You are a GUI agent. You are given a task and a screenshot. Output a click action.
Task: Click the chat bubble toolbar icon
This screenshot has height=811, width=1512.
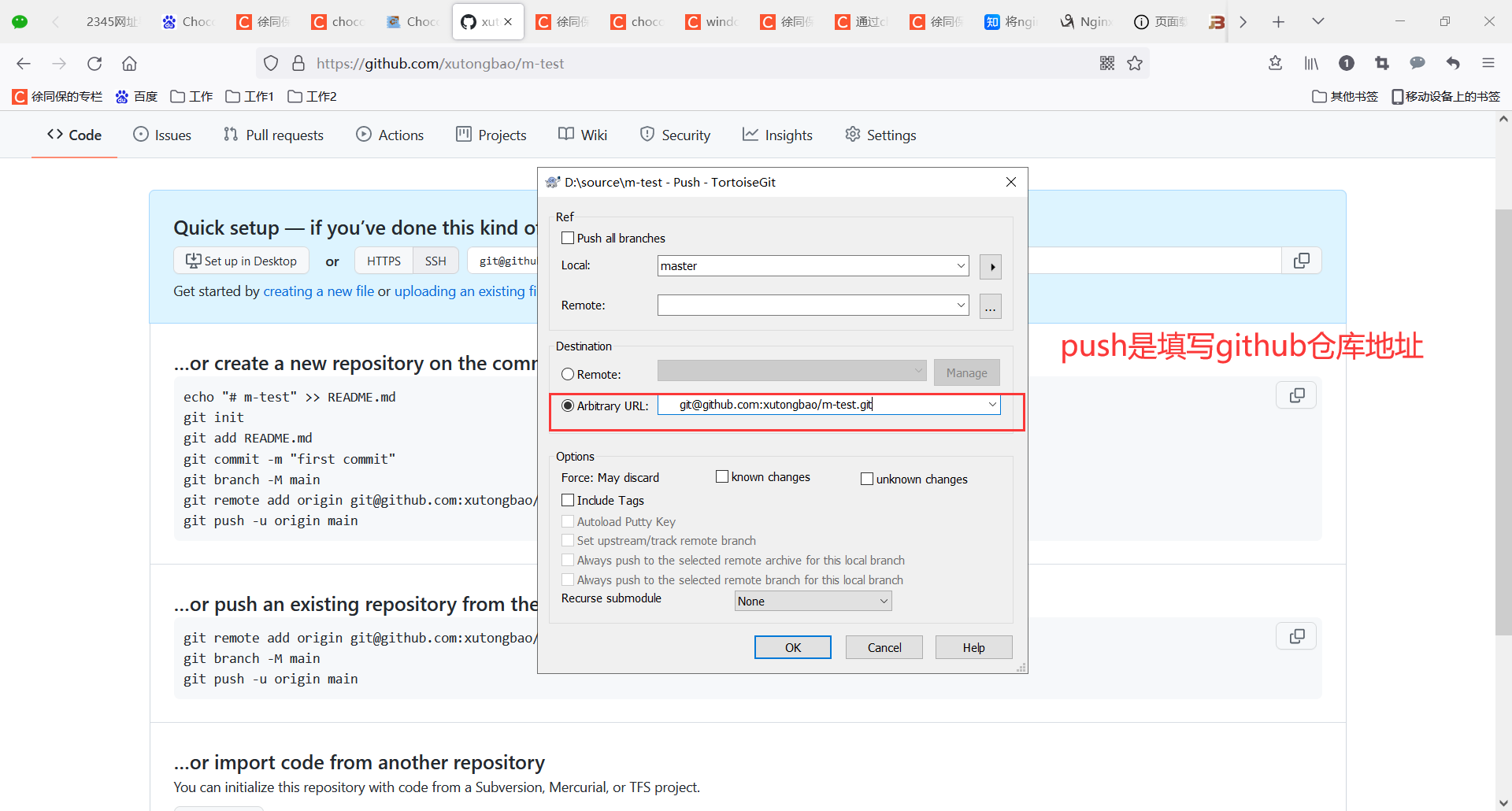pyautogui.click(x=1417, y=64)
